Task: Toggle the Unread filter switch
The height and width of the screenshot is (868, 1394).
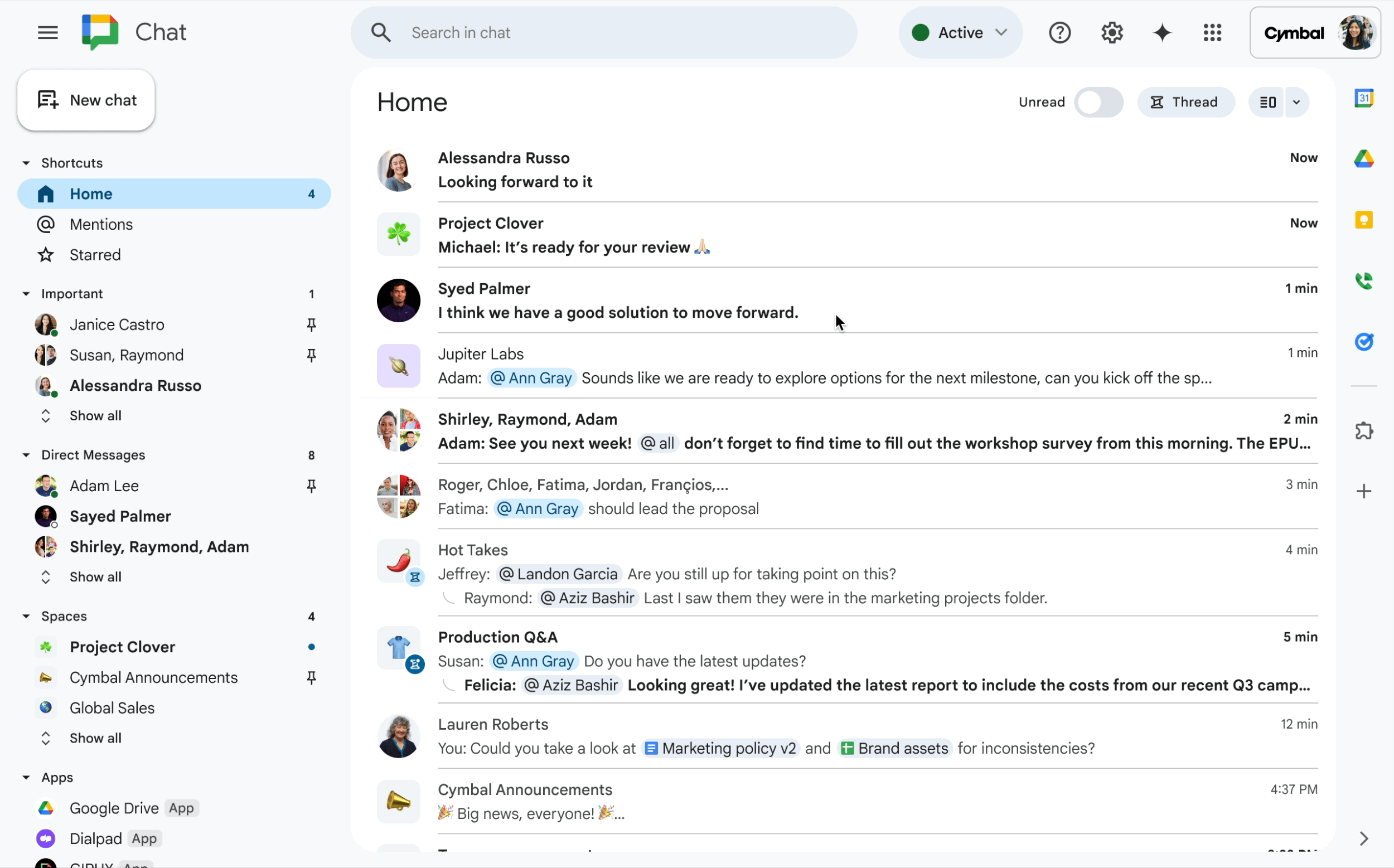Action: coord(1098,102)
